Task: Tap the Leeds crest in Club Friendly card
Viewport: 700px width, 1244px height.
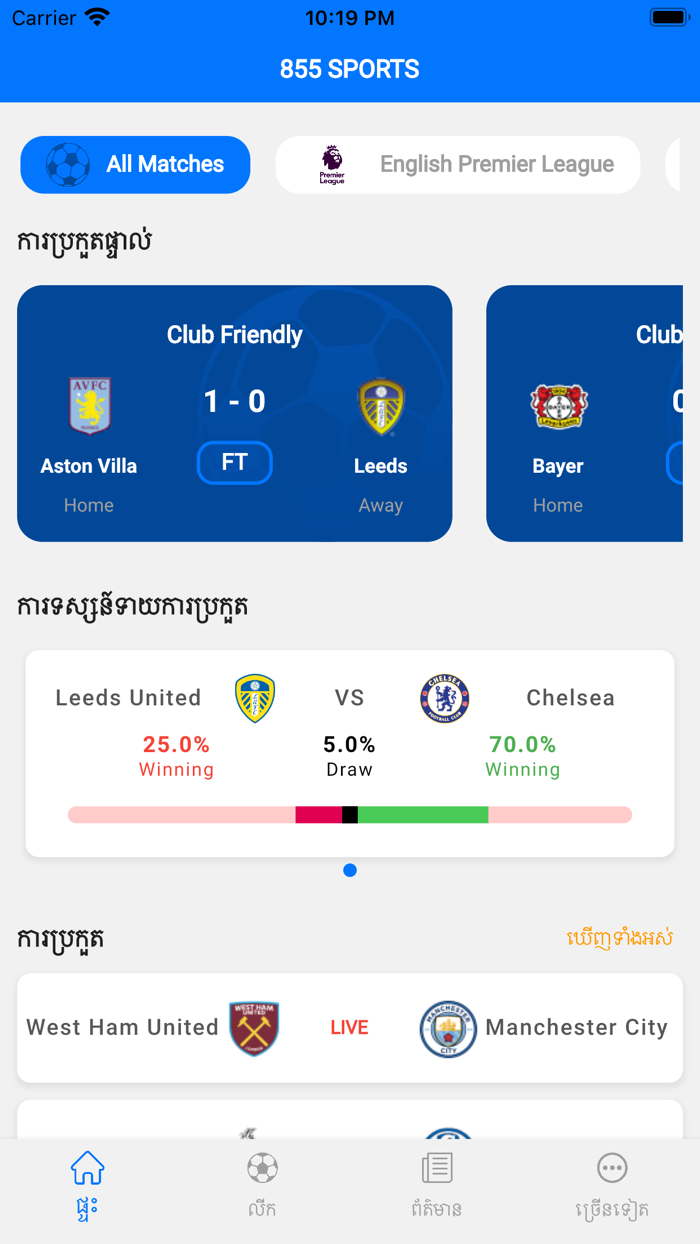Action: click(x=381, y=407)
